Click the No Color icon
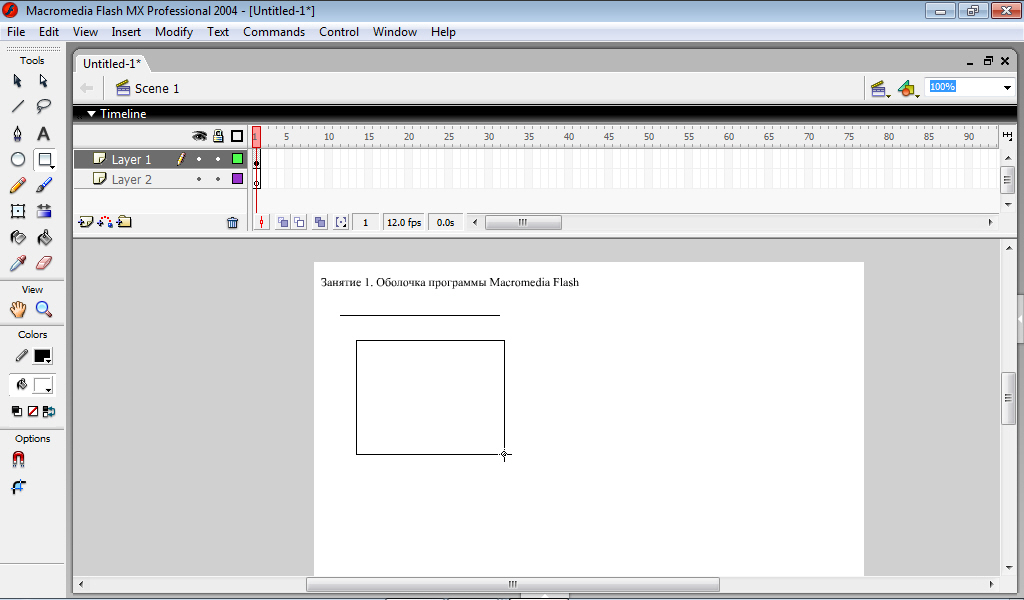The image size is (1024, 600). [x=33, y=411]
